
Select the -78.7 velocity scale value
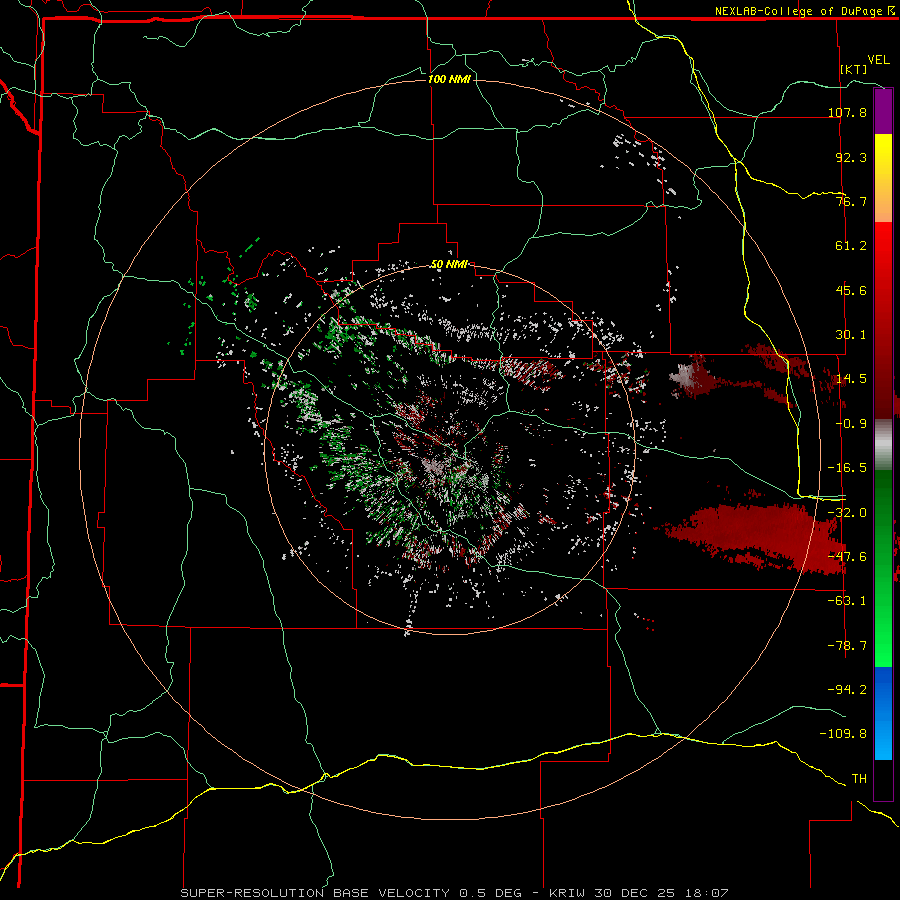point(847,646)
